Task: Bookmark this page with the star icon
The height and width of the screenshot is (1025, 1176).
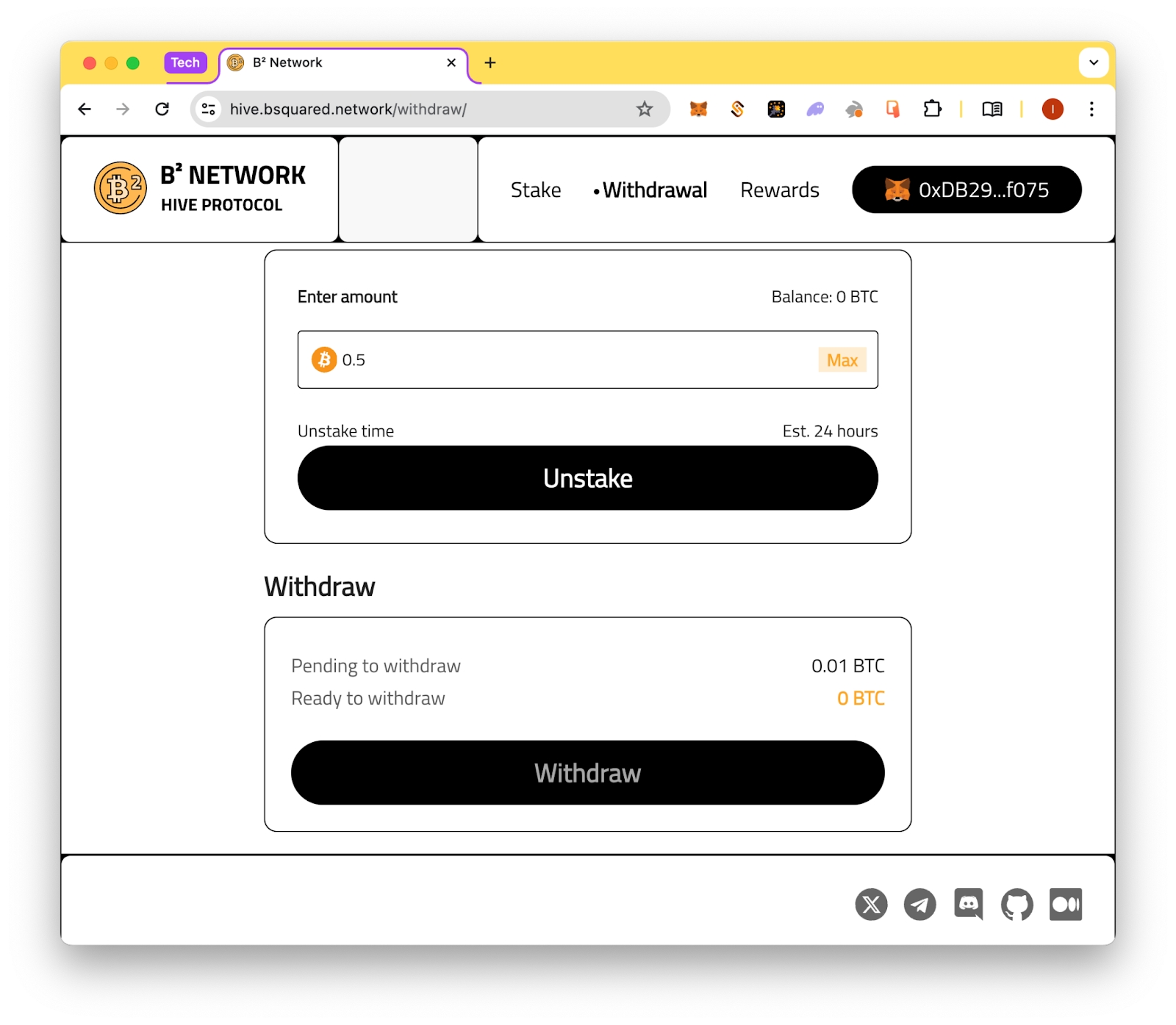Action: [645, 109]
